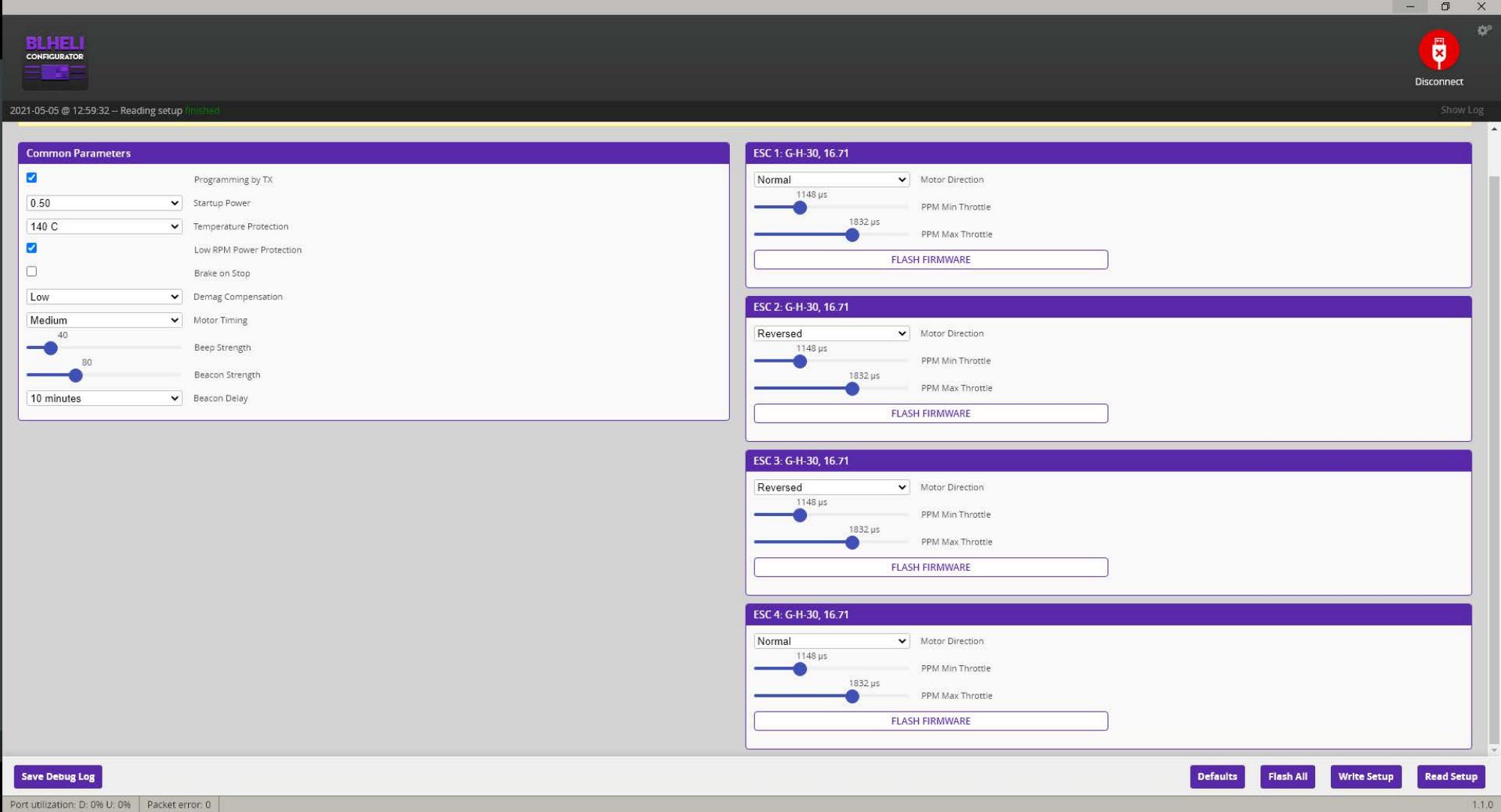Open Beacon Delay dropdown showing 10 minutes
This screenshot has width=1501, height=812.
[x=104, y=399]
